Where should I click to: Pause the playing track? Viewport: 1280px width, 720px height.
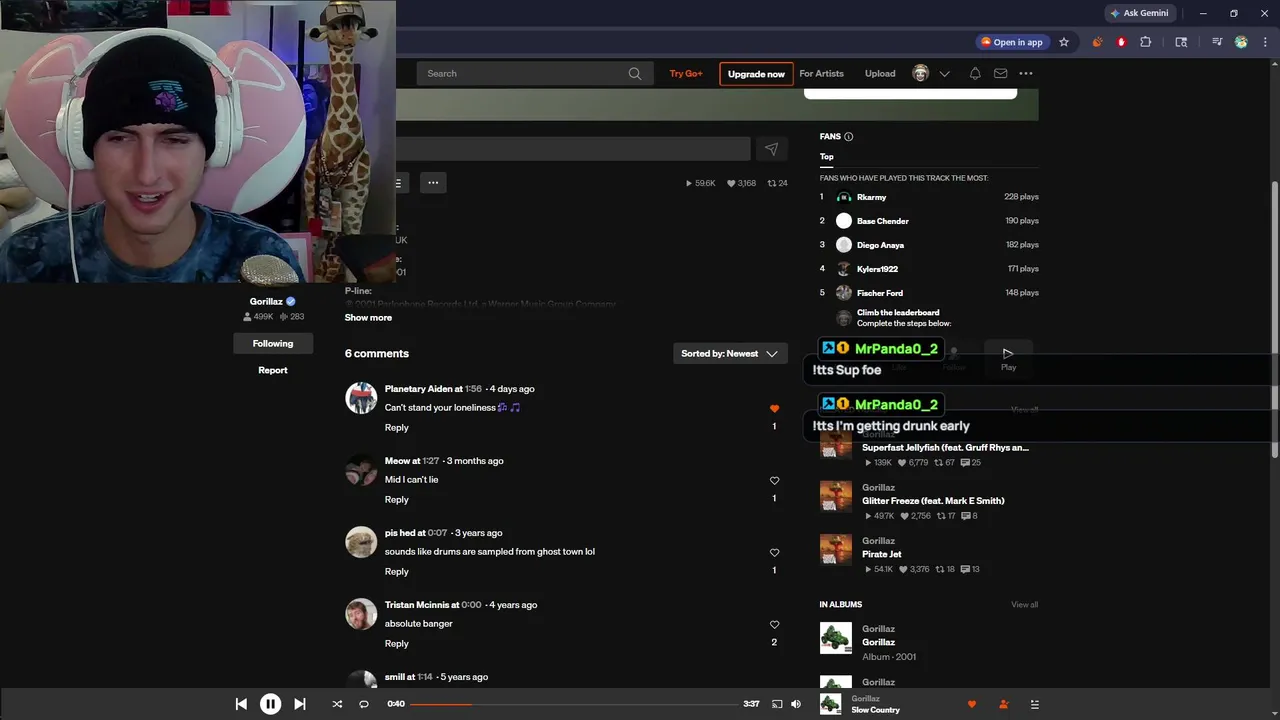click(270, 704)
